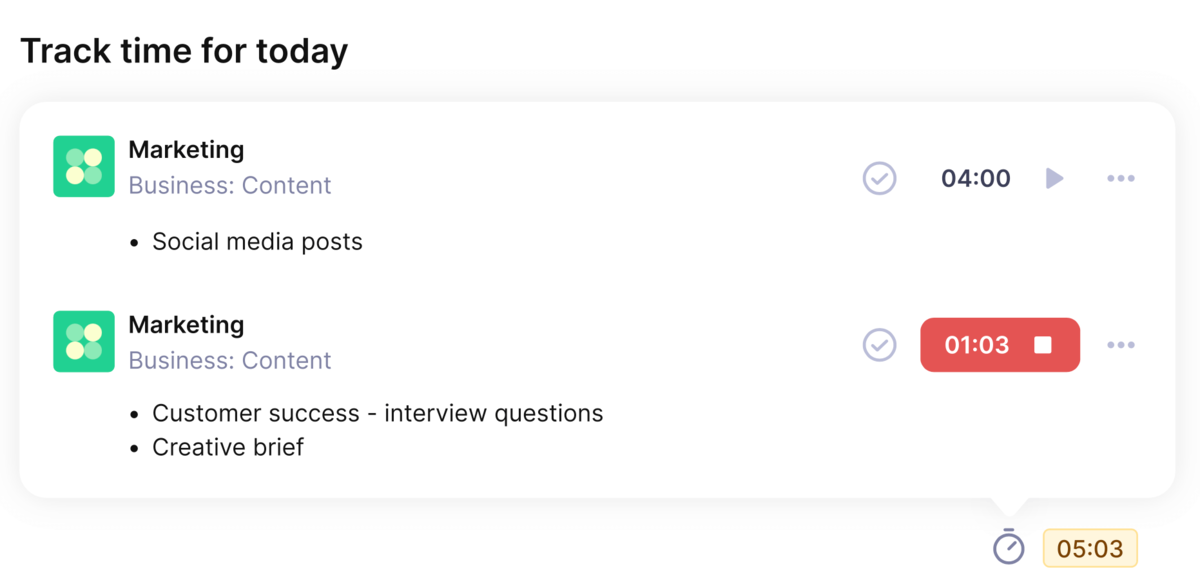Click the green Marketing icon on the first entry
Viewport: 1200px width, 580px height.
coord(84,166)
